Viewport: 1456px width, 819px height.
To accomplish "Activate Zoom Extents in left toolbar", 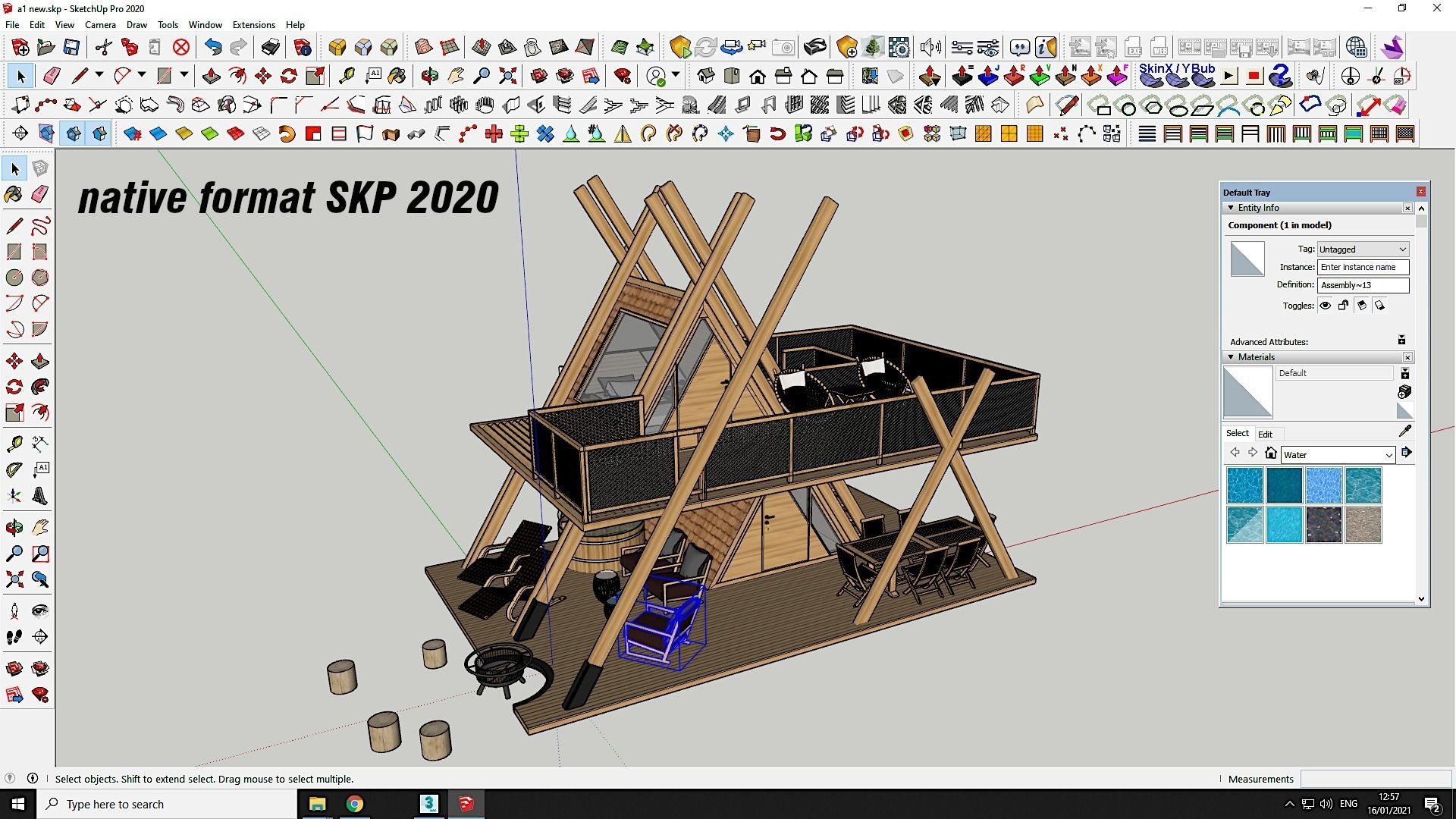I will pos(14,579).
